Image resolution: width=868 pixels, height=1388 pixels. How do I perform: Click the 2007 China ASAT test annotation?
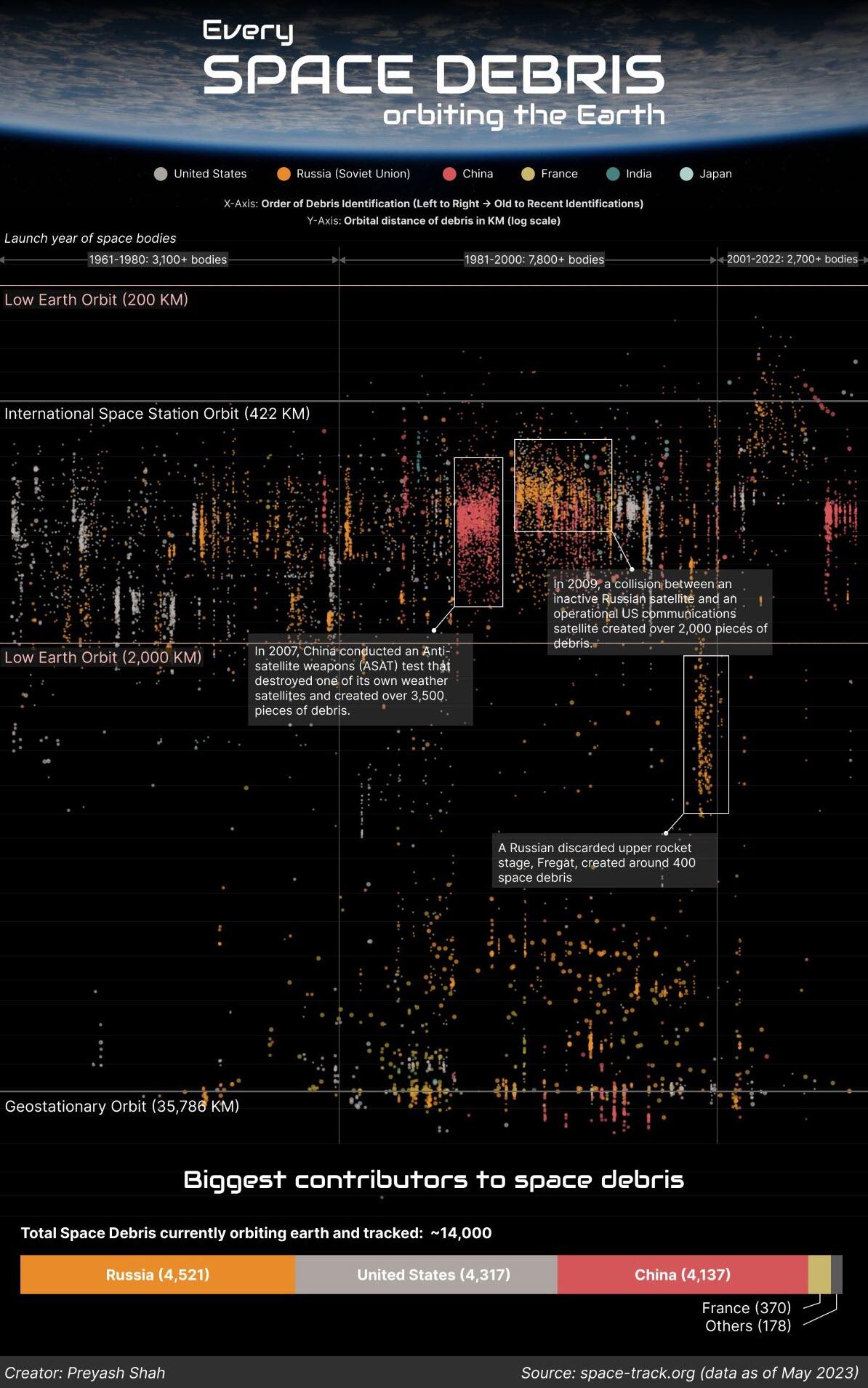click(361, 681)
